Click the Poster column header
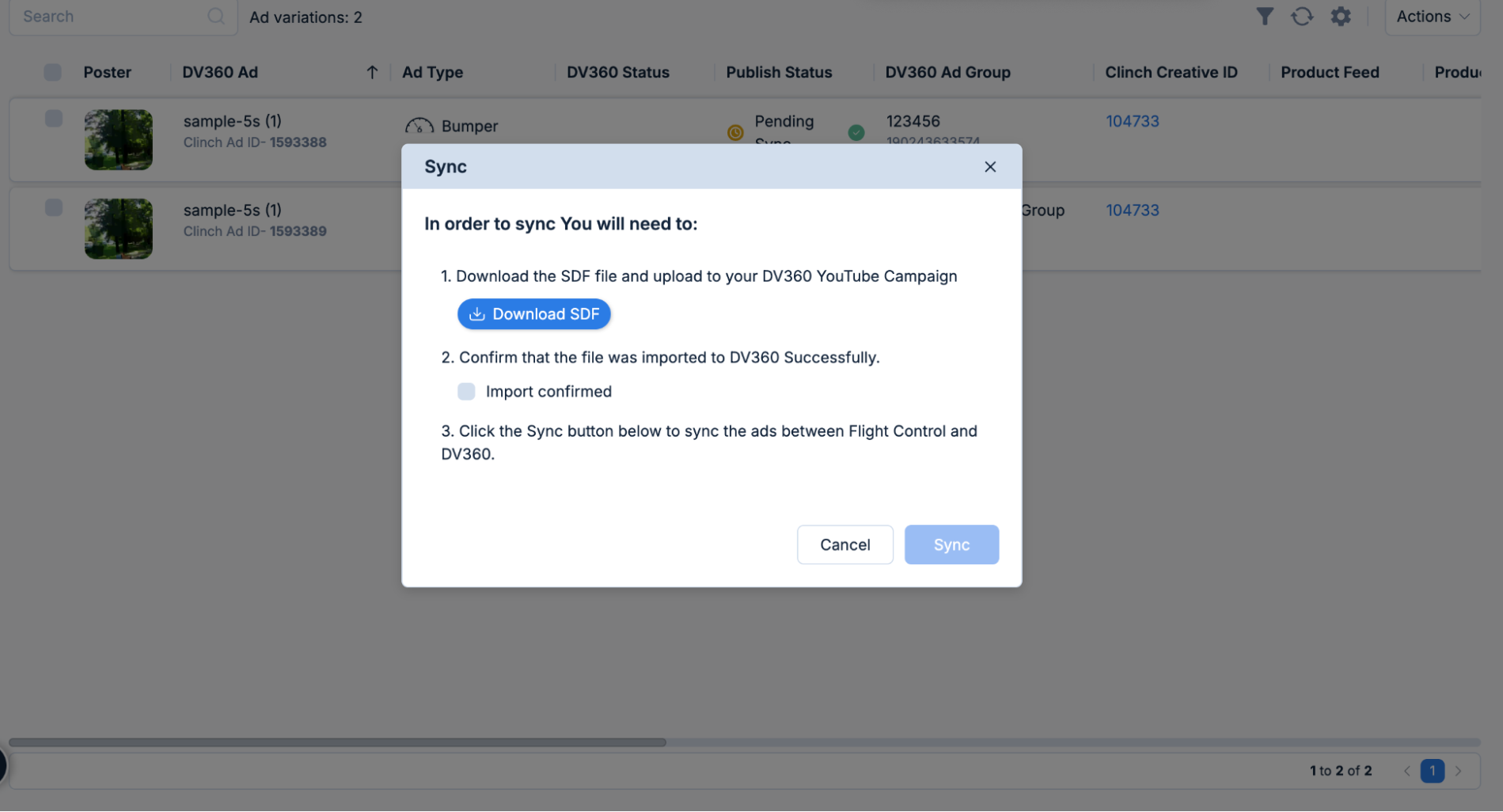This screenshot has height=812, width=1503. pos(107,72)
